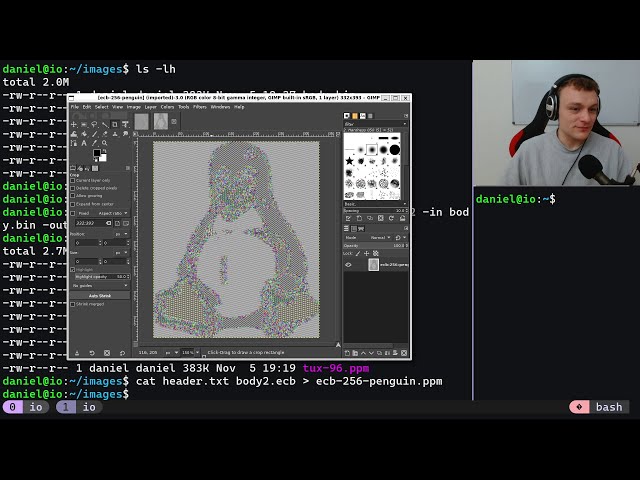640x480 pixels.
Task: Toggle lock position and size icon
Action: pyautogui.click(x=367, y=253)
